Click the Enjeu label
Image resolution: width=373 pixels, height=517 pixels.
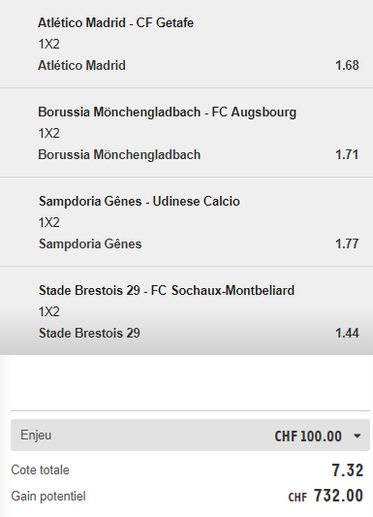tap(36, 435)
